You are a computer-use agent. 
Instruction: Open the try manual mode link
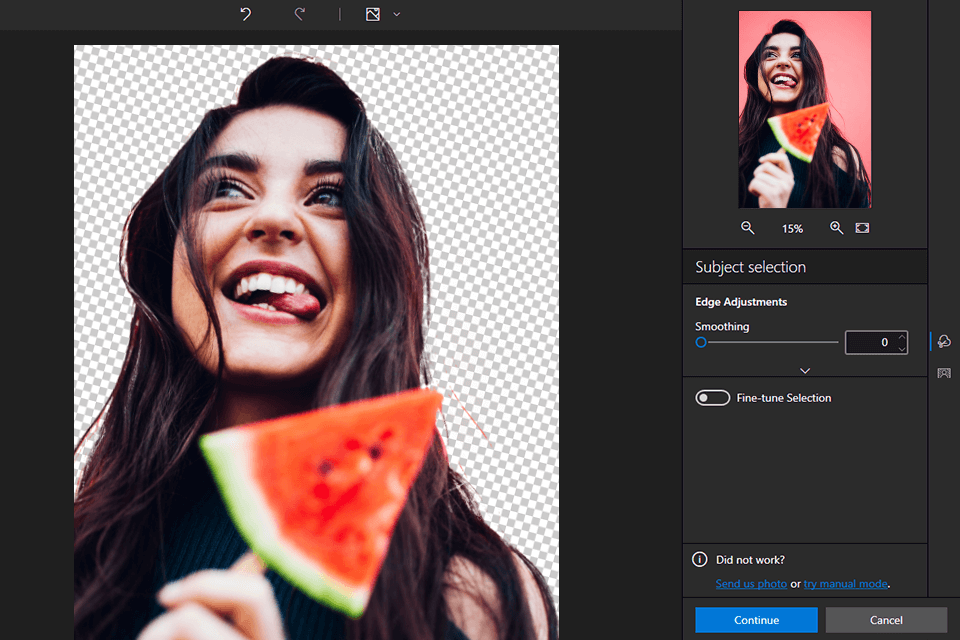tap(846, 584)
